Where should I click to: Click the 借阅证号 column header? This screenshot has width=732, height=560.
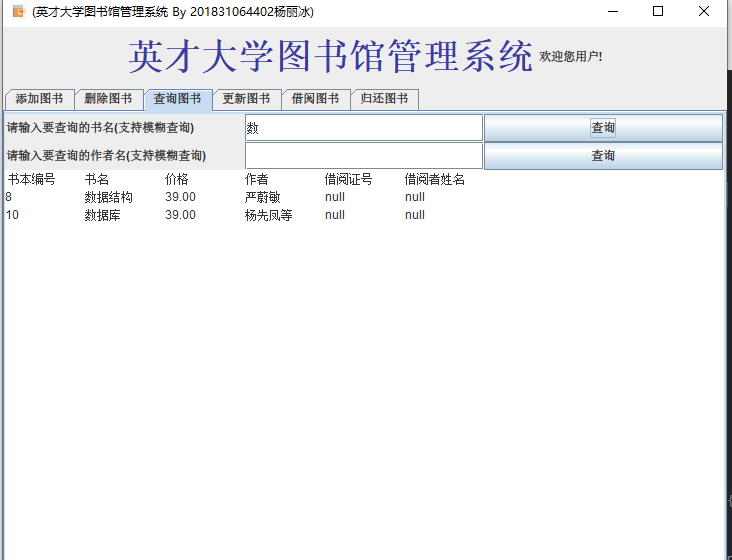pos(348,179)
